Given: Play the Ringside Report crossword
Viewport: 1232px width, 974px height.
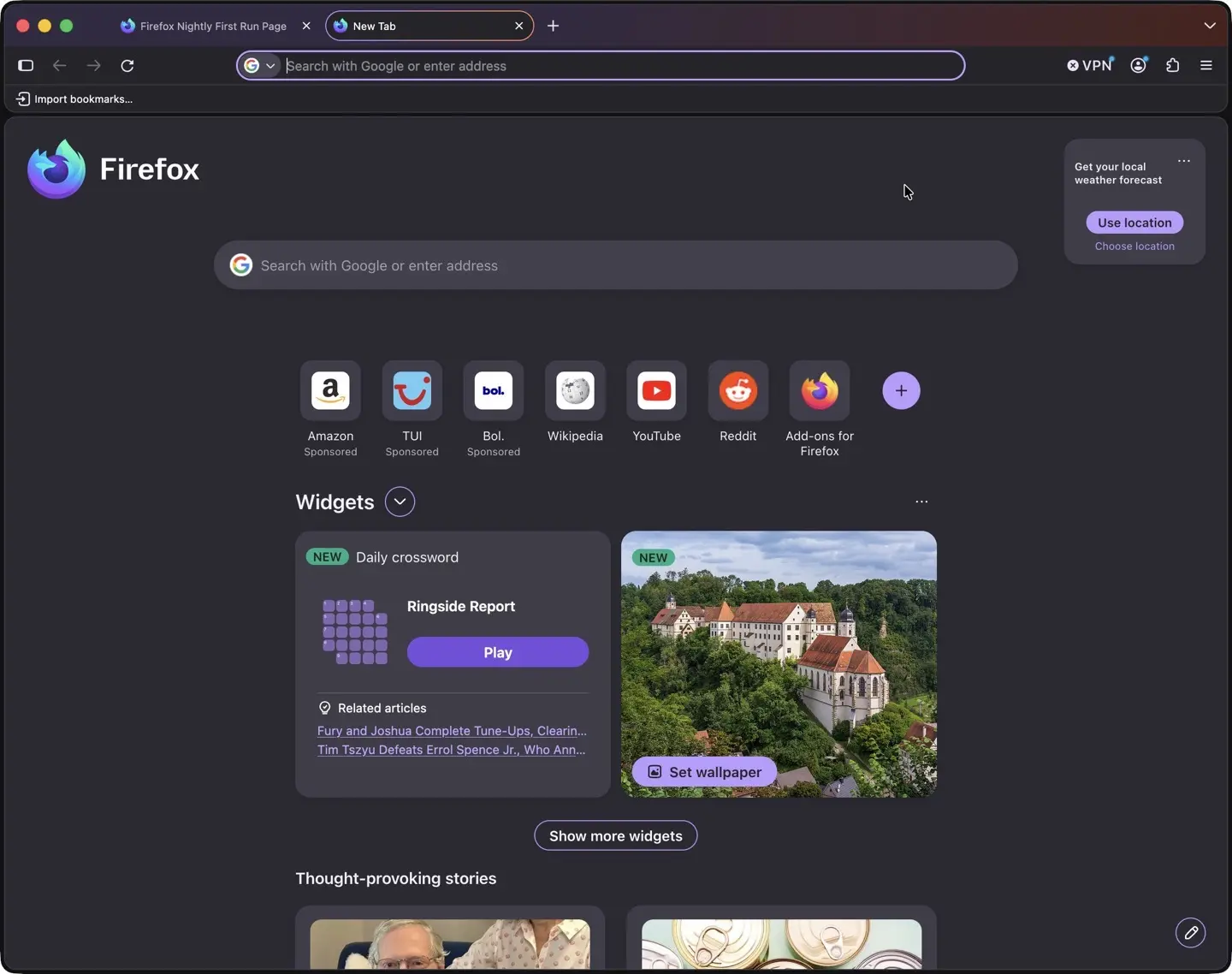Looking at the screenshot, I should tap(498, 652).
